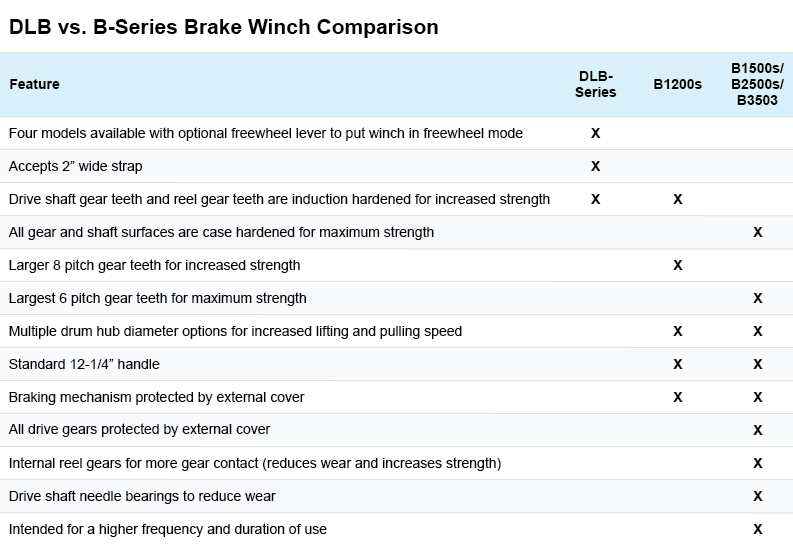Click the Feature column header
This screenshot has height=544, width=793.
(34, 84)
